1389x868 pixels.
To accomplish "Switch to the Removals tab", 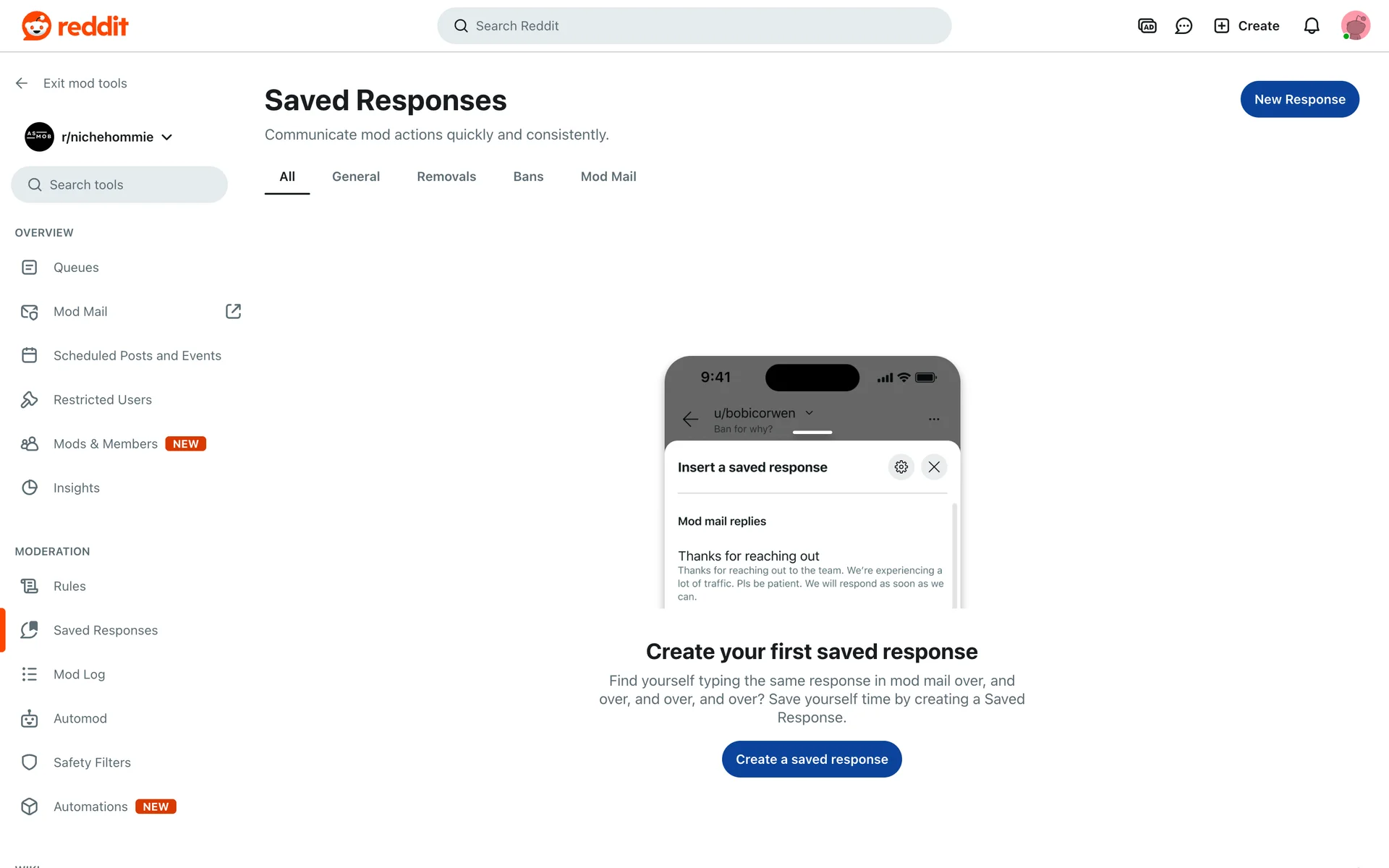I will [x=446, y=176].
